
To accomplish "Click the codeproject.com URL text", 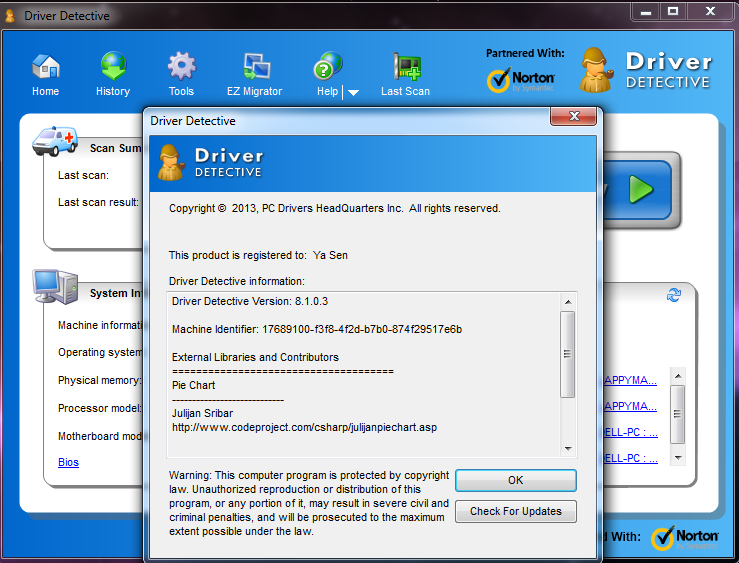I will pyautogui.click(x=304, y=428).
